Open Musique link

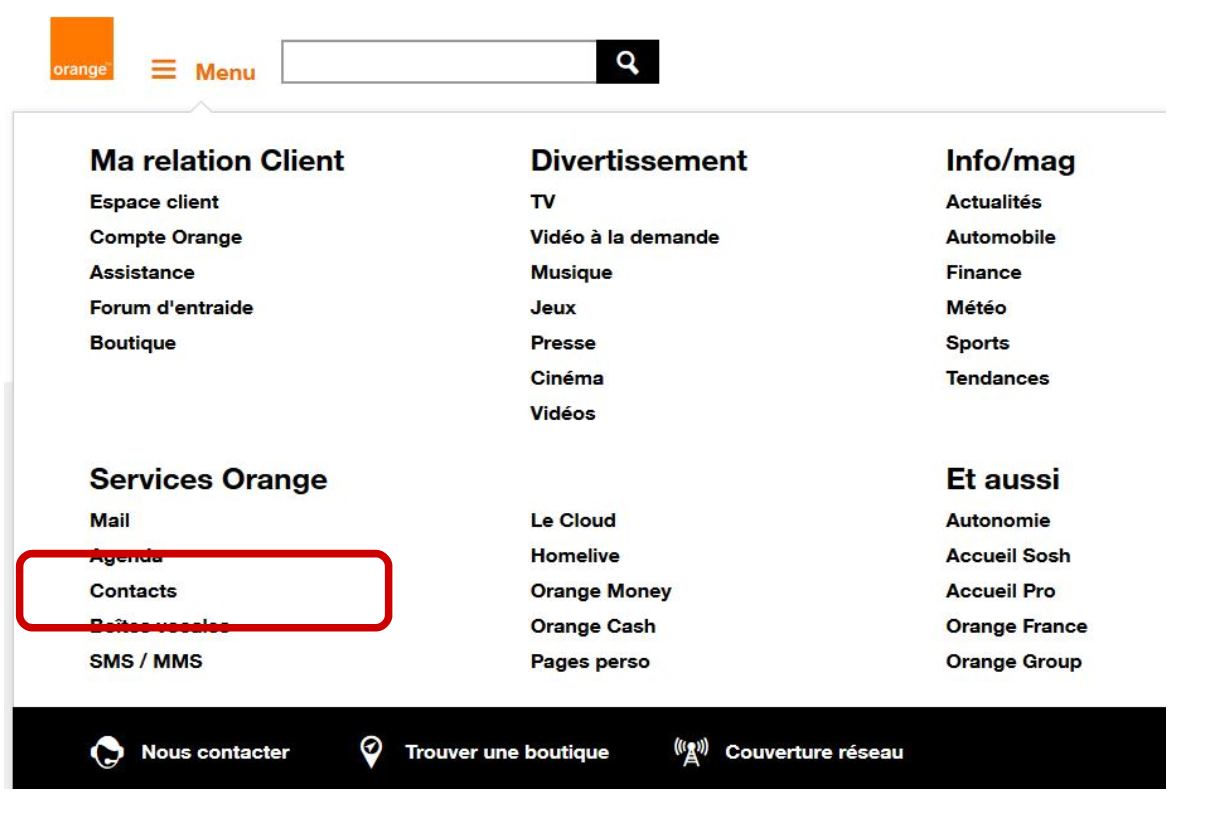point(571,272)
